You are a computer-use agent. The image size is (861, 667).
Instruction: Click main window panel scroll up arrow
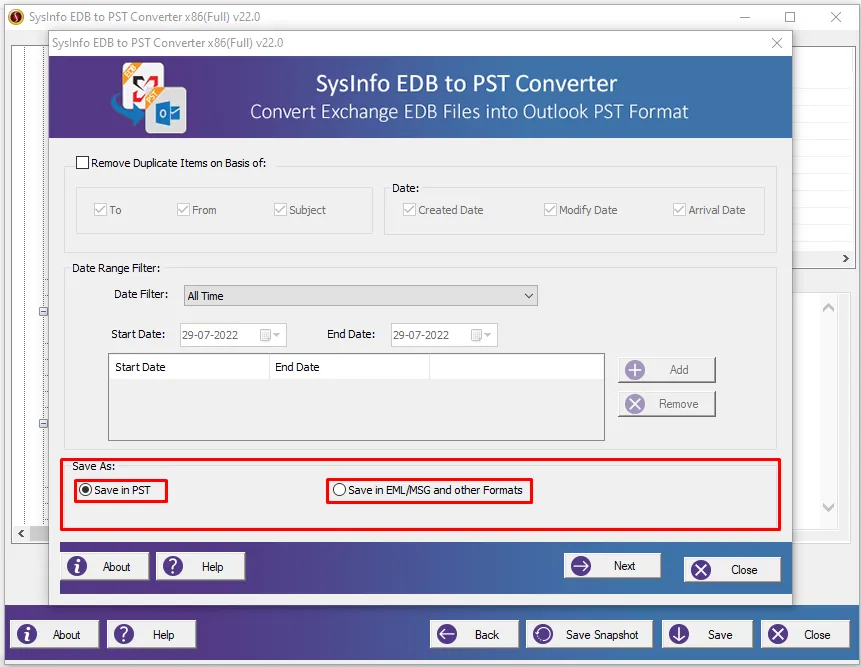coord(829,307)
